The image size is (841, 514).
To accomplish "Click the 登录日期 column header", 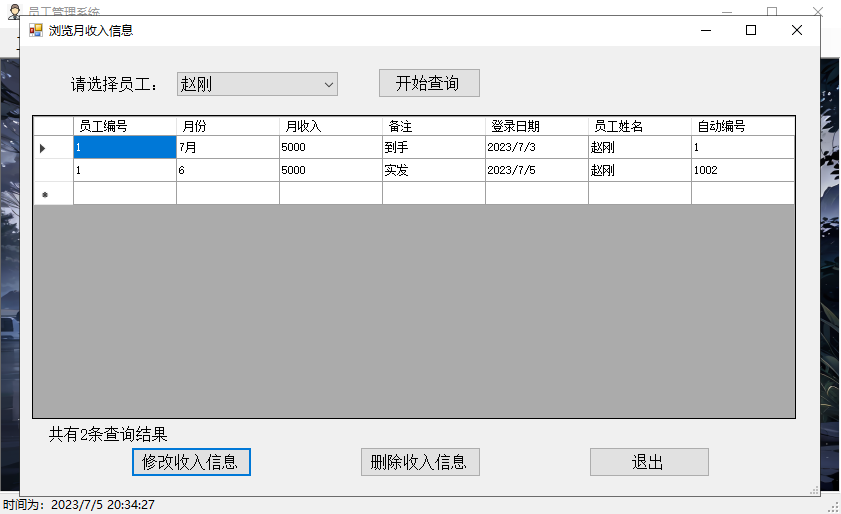I will coord(537,126).
